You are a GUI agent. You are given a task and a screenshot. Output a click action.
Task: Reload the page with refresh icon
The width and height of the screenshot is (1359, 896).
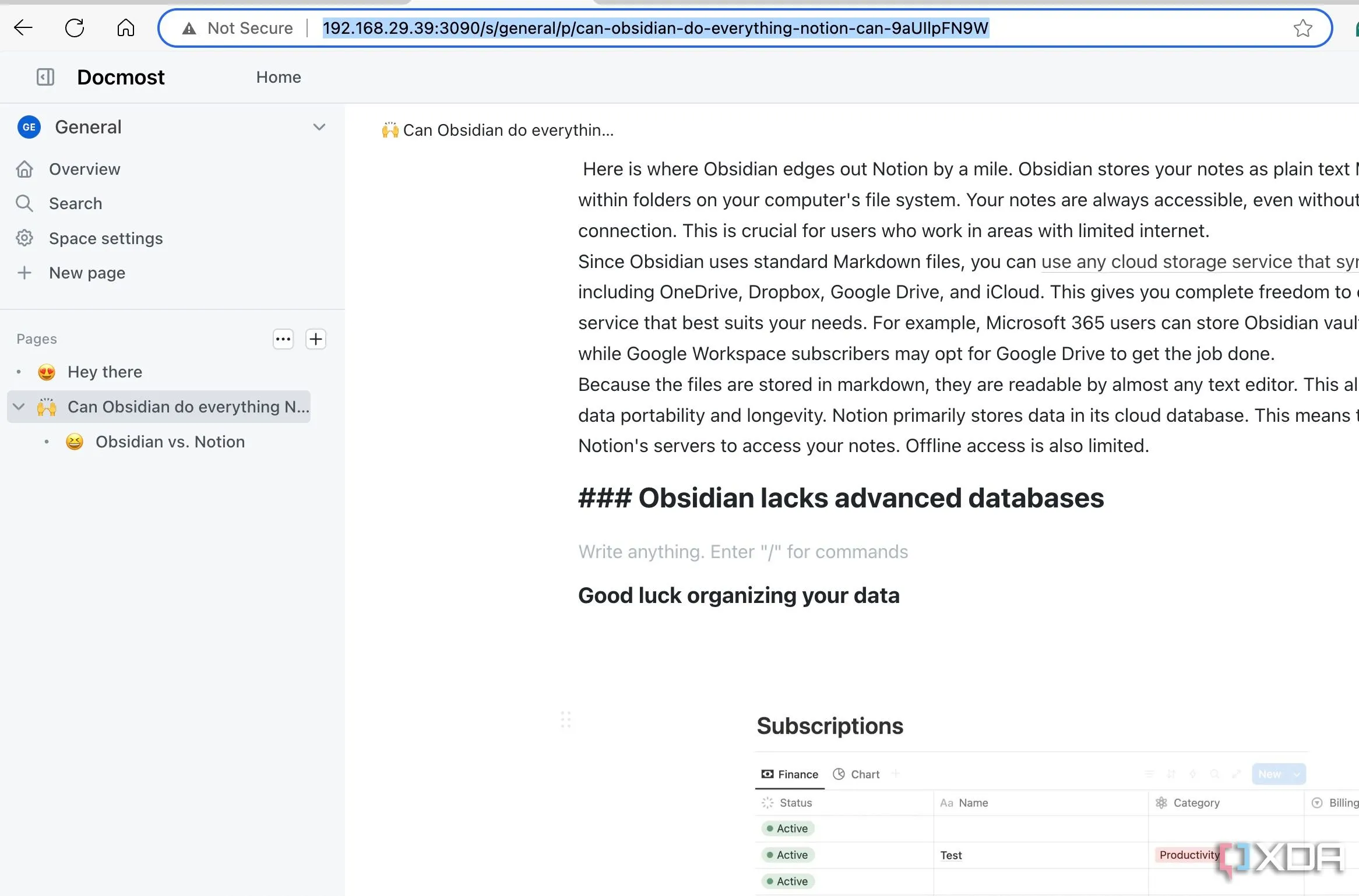tap(75, 27)
